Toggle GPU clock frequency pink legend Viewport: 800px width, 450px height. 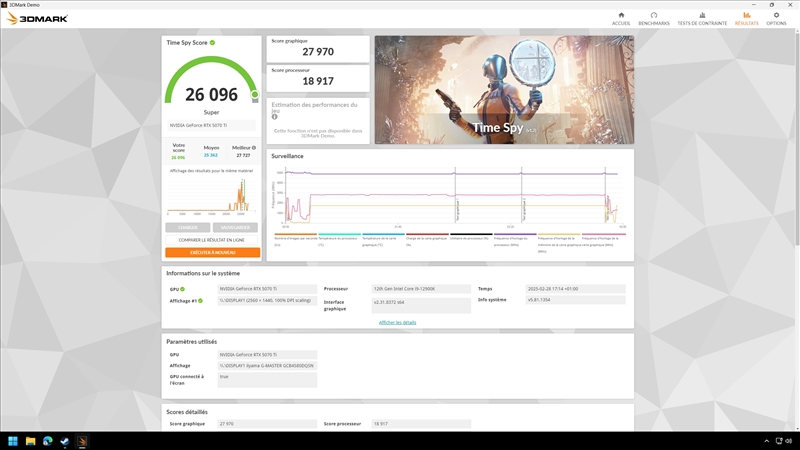(x=604, y=240)
